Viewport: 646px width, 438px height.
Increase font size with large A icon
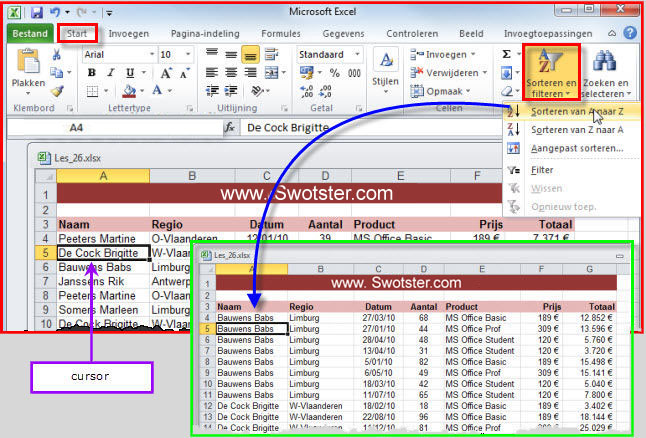tap(166, 73)
